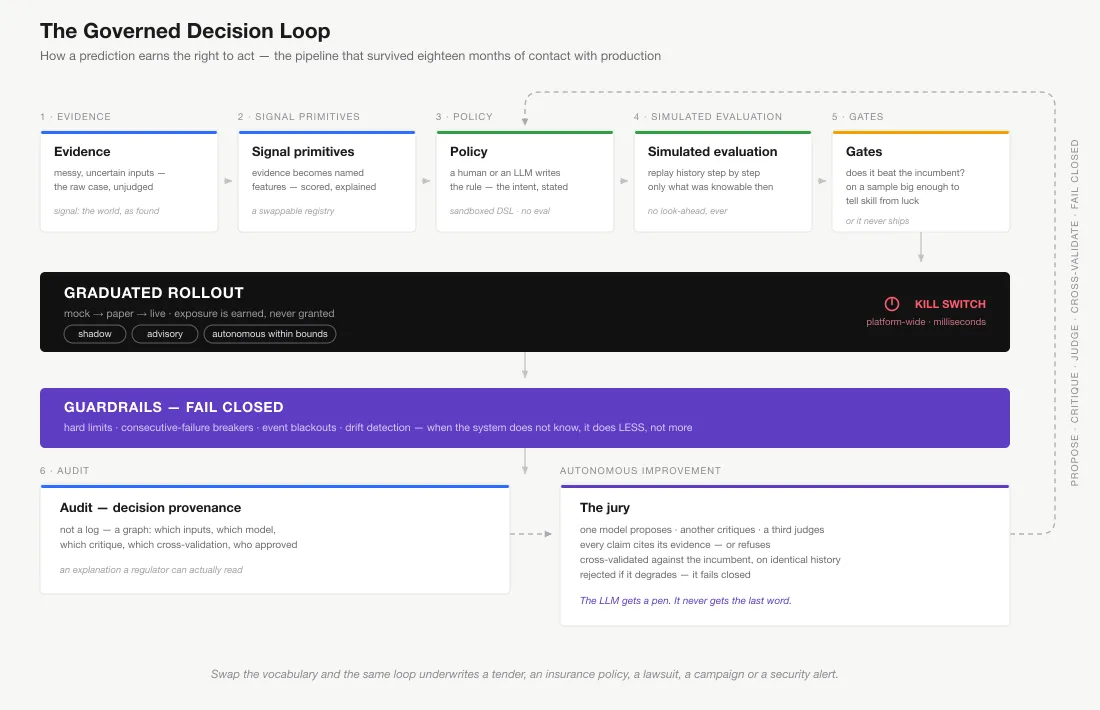
Task: Click 'one model proposes · another critiques' line
Action: click(x=702, y=530)
